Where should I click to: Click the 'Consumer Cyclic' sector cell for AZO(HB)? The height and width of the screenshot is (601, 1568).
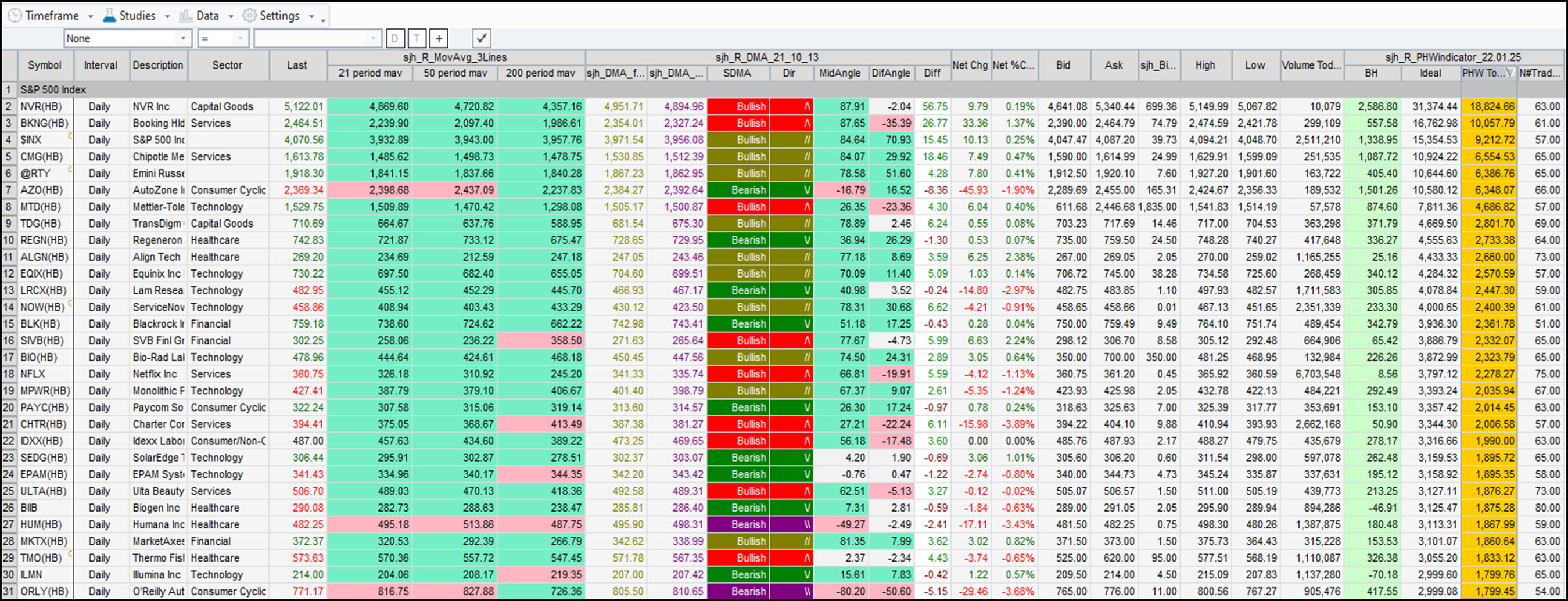click(x=228, y=190)
